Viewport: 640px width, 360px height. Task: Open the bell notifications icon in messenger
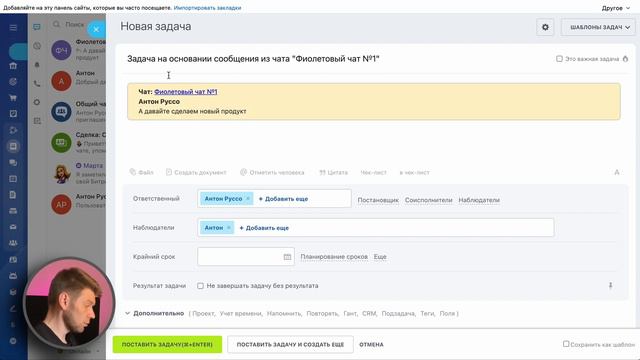37,64
